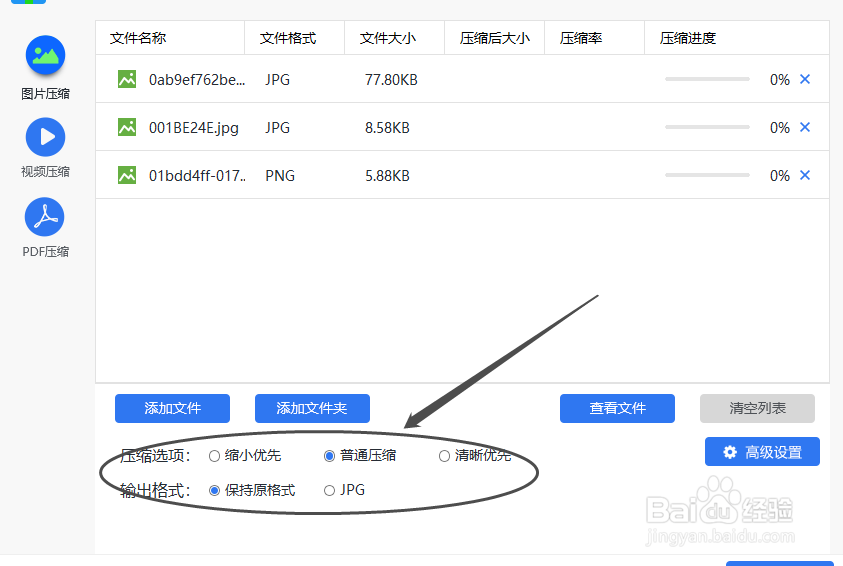Image resolution: width=843 pixels, height=566 pixels.
Task: Click JPG format cell of 0ab9ef762be file
Action: point(277,80)
